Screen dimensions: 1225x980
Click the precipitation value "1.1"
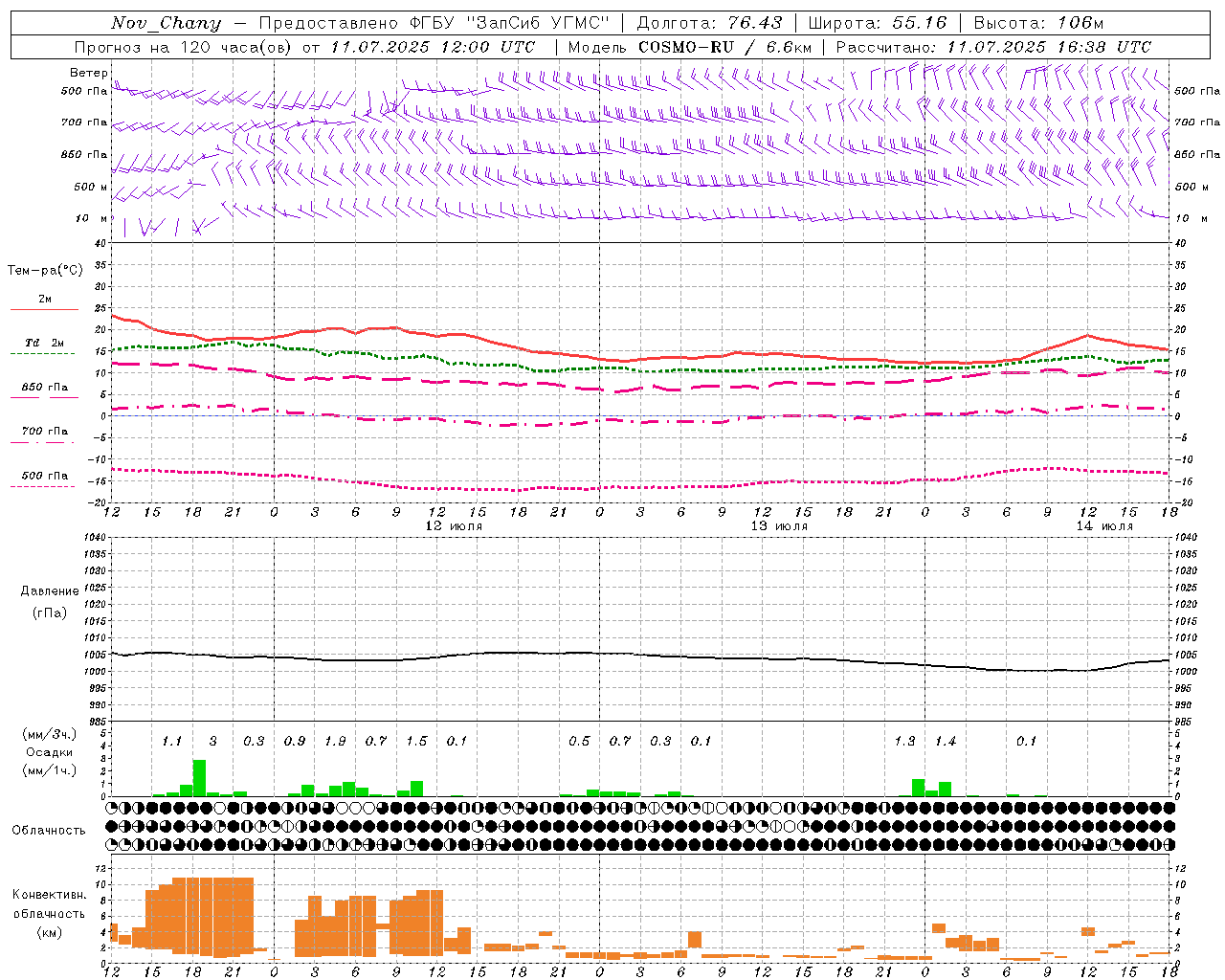172,741
